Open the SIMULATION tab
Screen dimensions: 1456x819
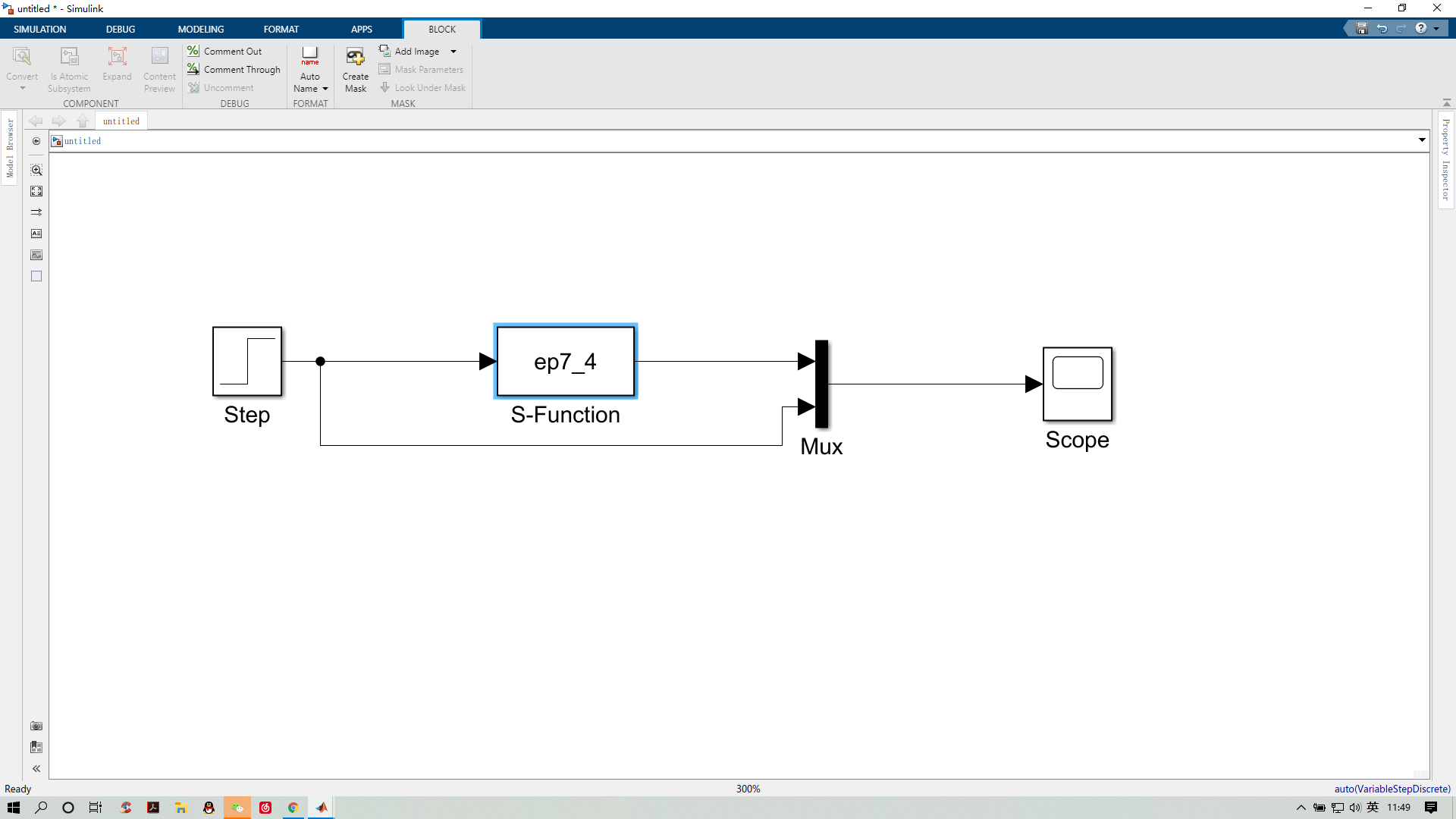(x=39, y=29)
